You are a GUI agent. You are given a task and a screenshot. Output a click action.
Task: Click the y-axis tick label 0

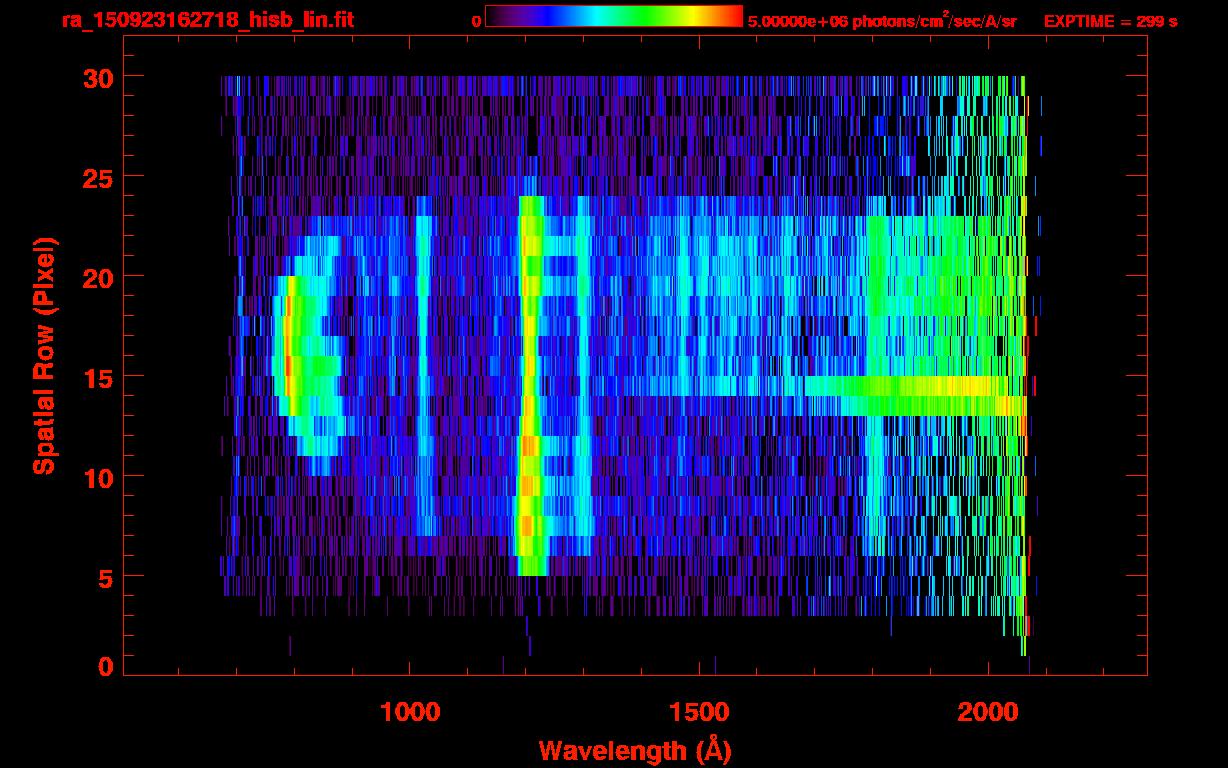click(104, 667)
